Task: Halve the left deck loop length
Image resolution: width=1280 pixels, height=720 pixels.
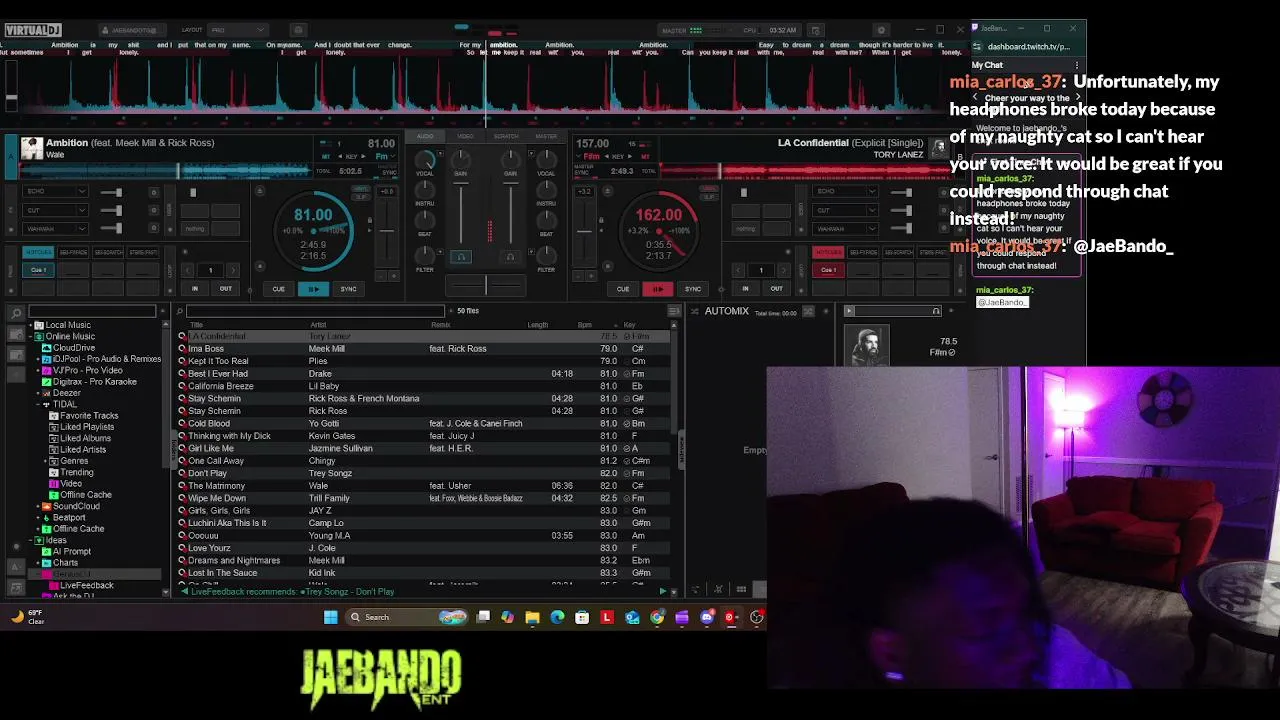Action: coord(186,270)
